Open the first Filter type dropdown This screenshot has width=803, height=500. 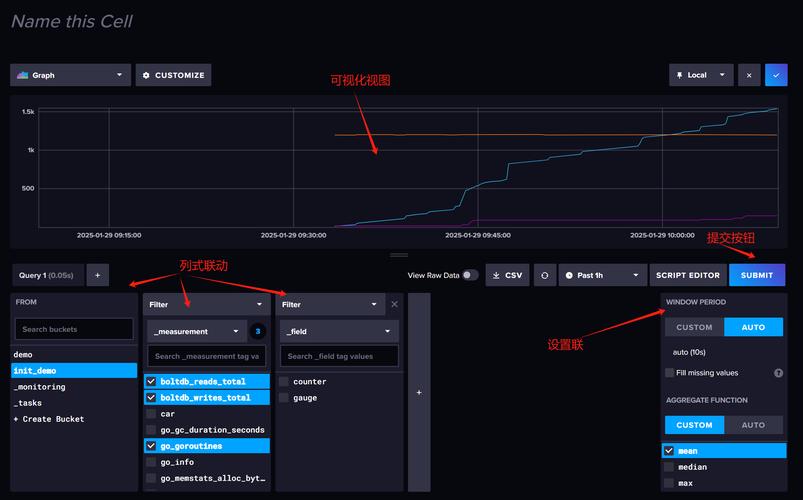(x=206, y=304)
